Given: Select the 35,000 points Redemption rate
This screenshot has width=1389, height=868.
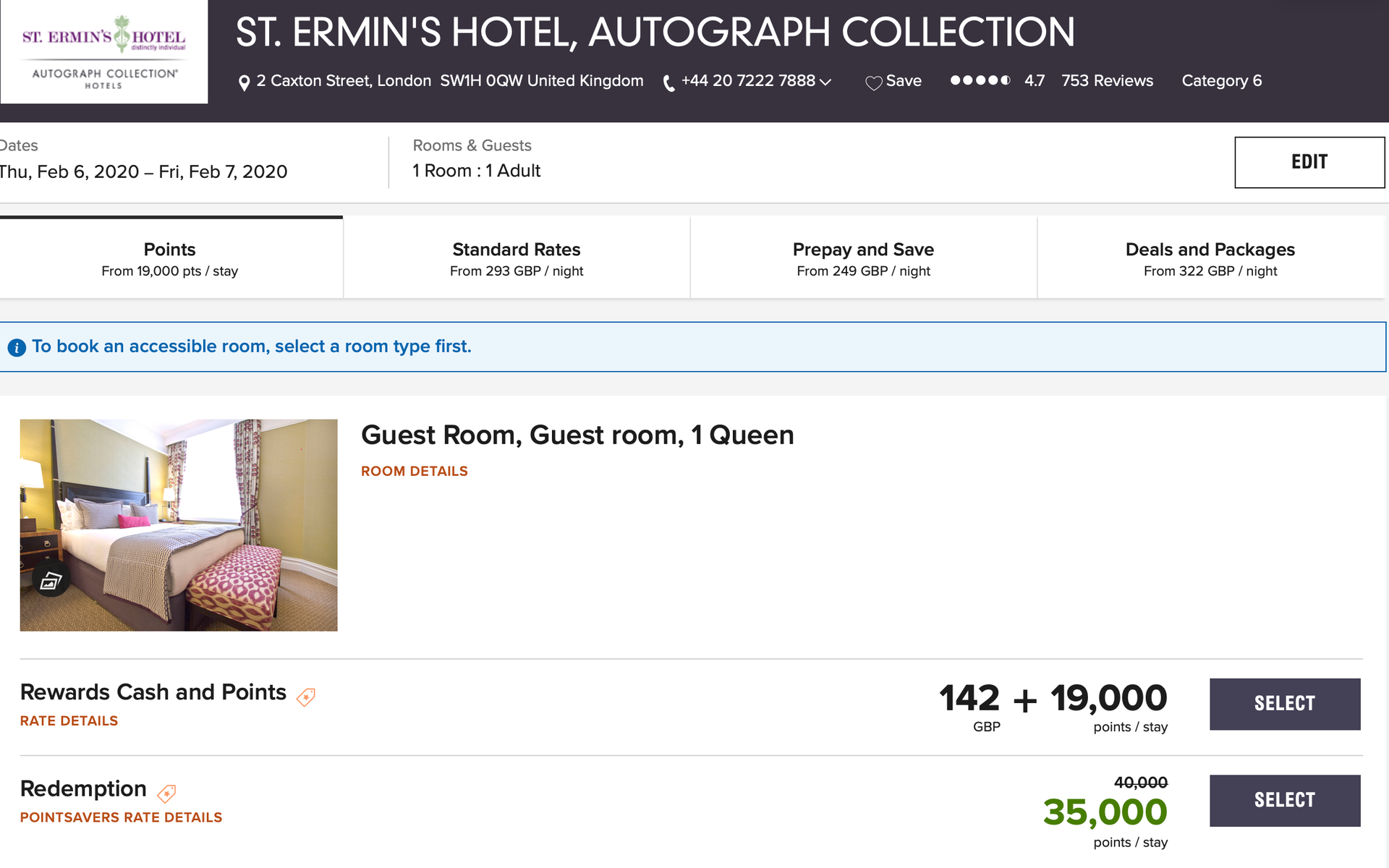Looking at the screenshot, I should click(x=1284, y=800).
